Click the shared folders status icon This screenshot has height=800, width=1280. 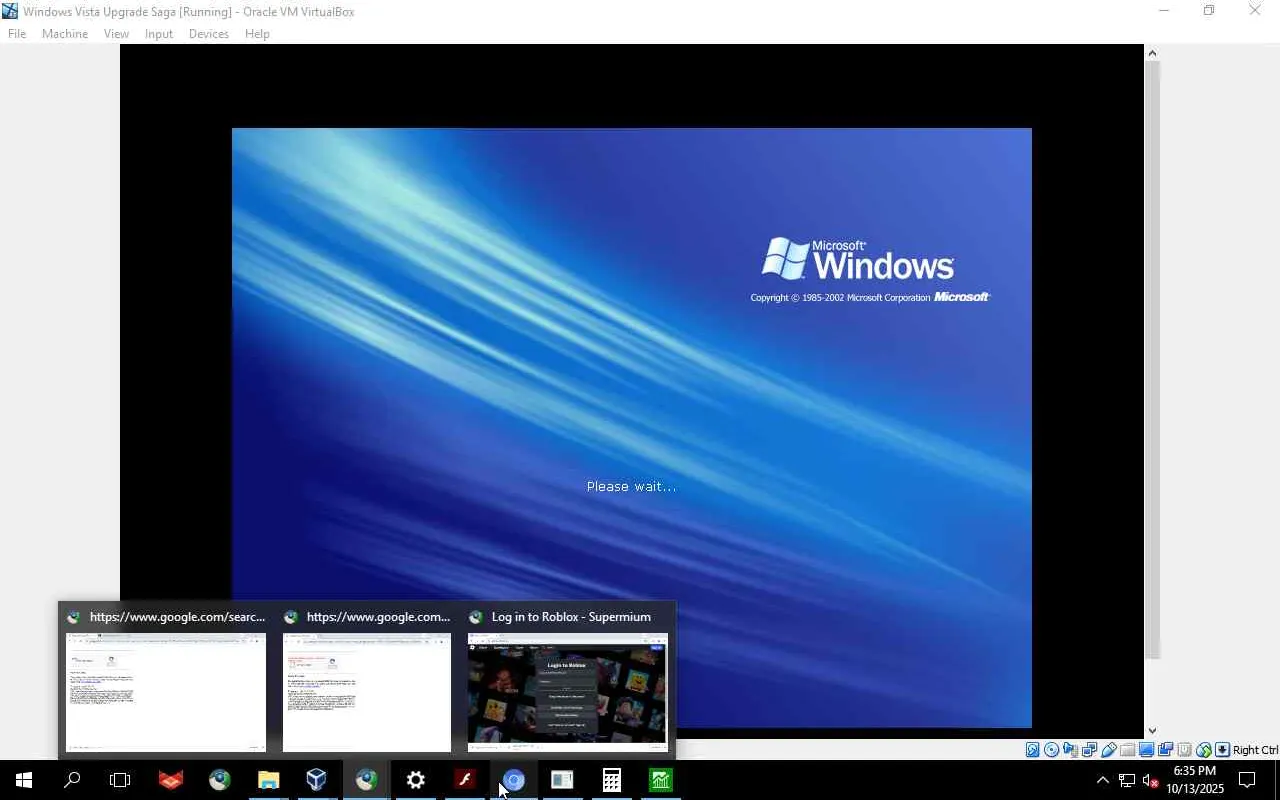tap(1127, 750)
